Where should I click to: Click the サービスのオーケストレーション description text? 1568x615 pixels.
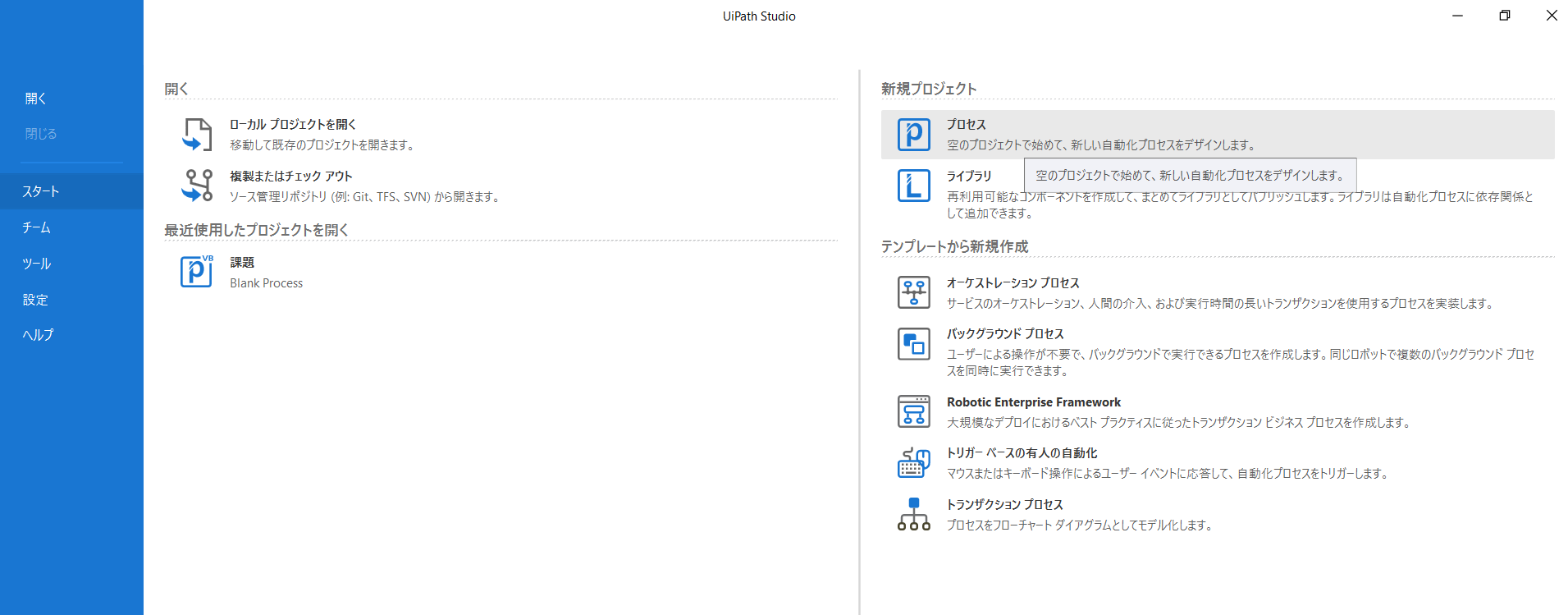[1221, 304]
